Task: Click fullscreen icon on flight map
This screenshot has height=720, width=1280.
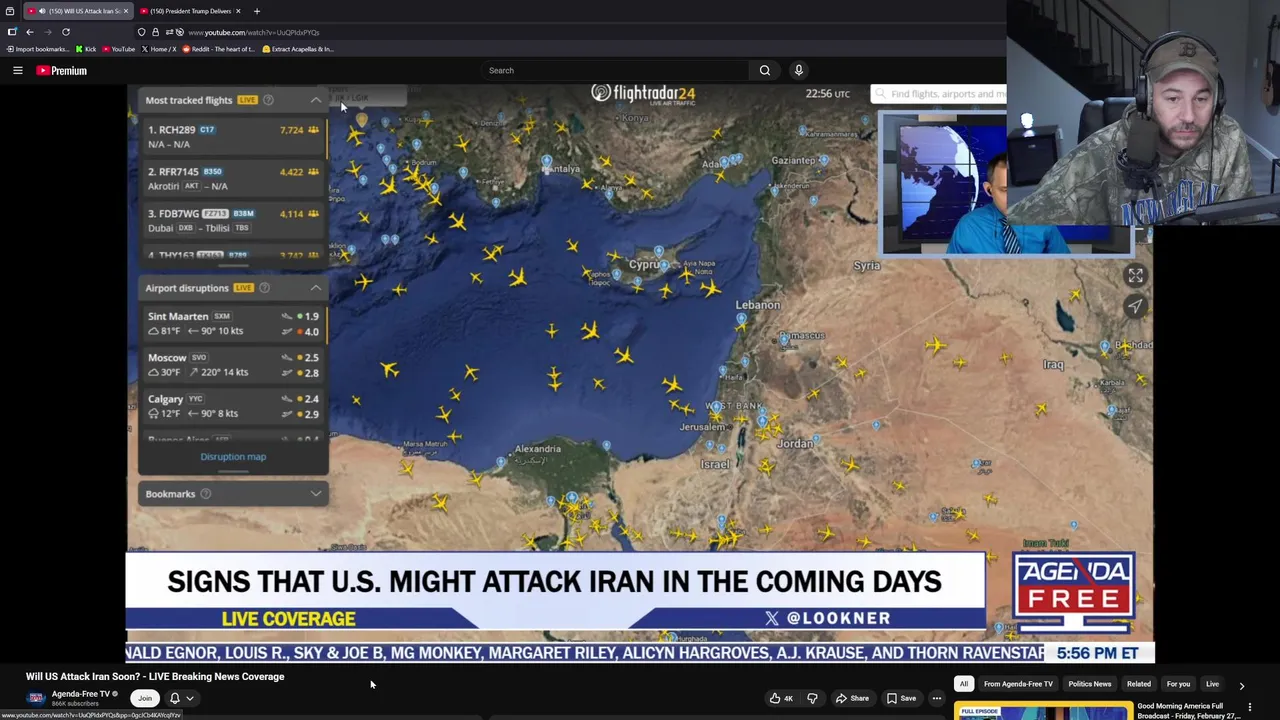Action: point(1135,275)
